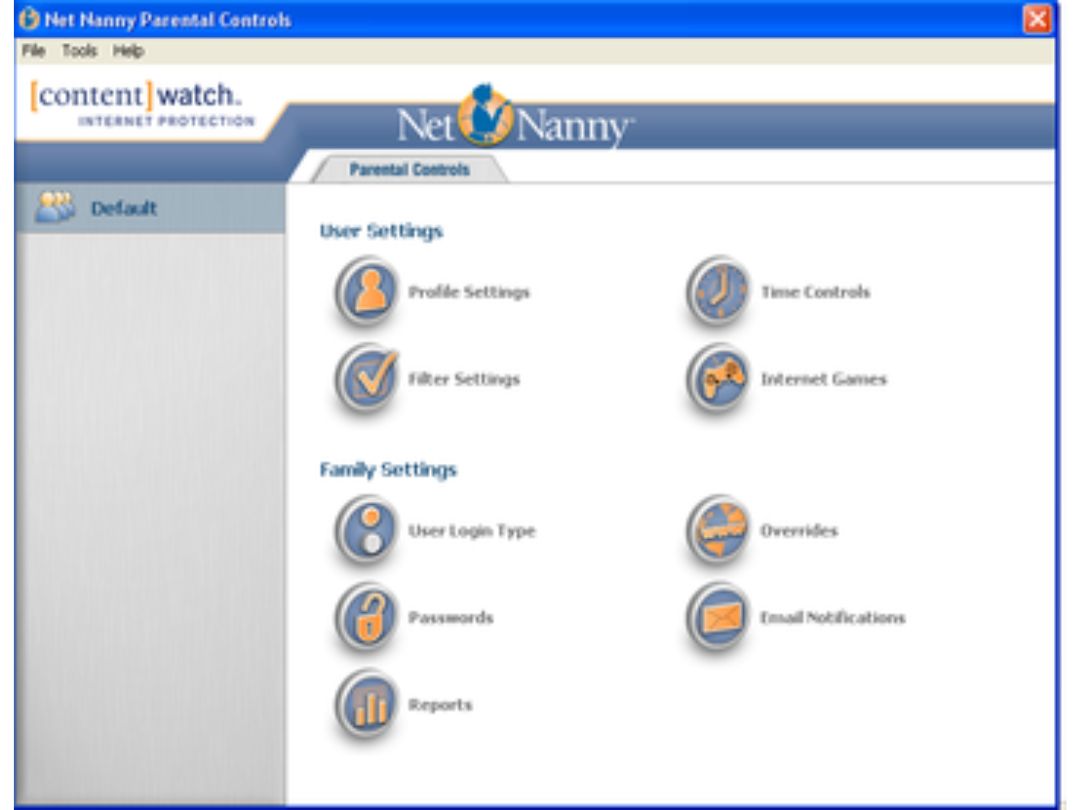Image resolution: width=1080 pixels, height=810 pixels.
Task: Open the Help menu
Action: pyautogui.click(x=128, y=50)
